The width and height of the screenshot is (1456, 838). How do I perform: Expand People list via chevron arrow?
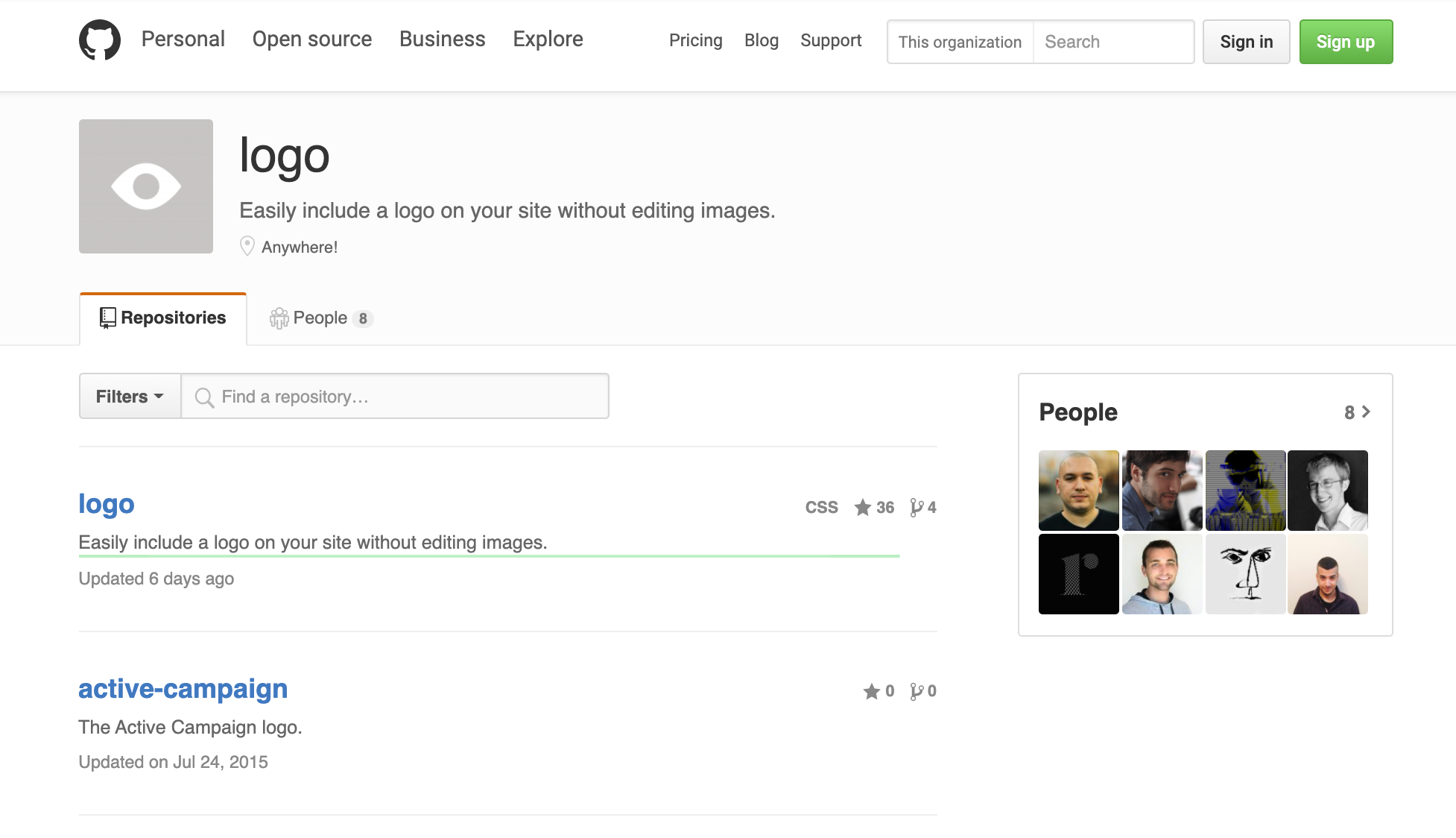point(1366,412)
